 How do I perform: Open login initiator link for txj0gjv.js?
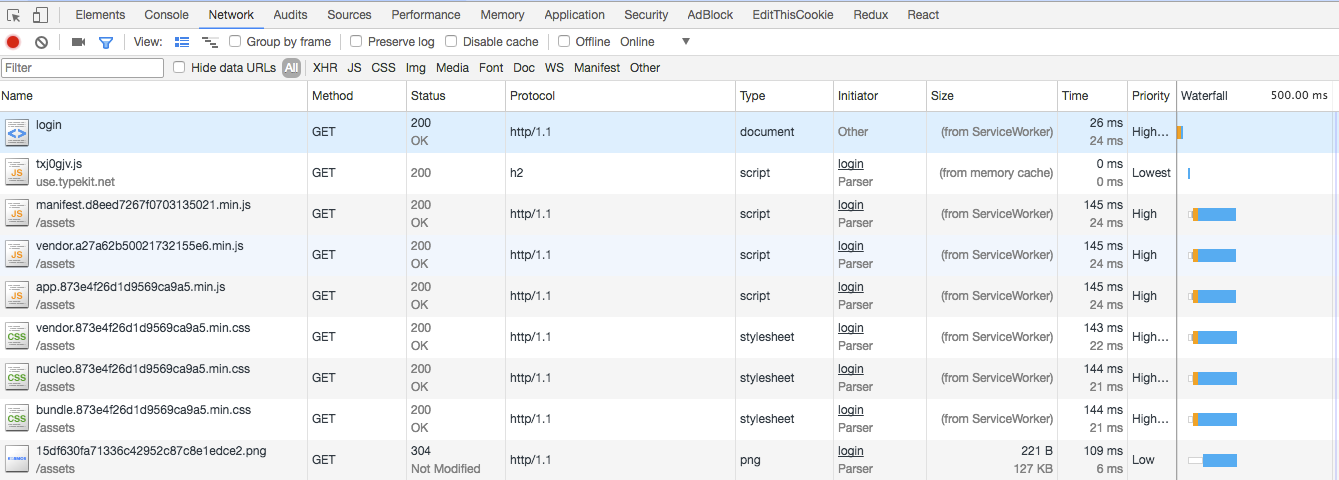[851, 164]
